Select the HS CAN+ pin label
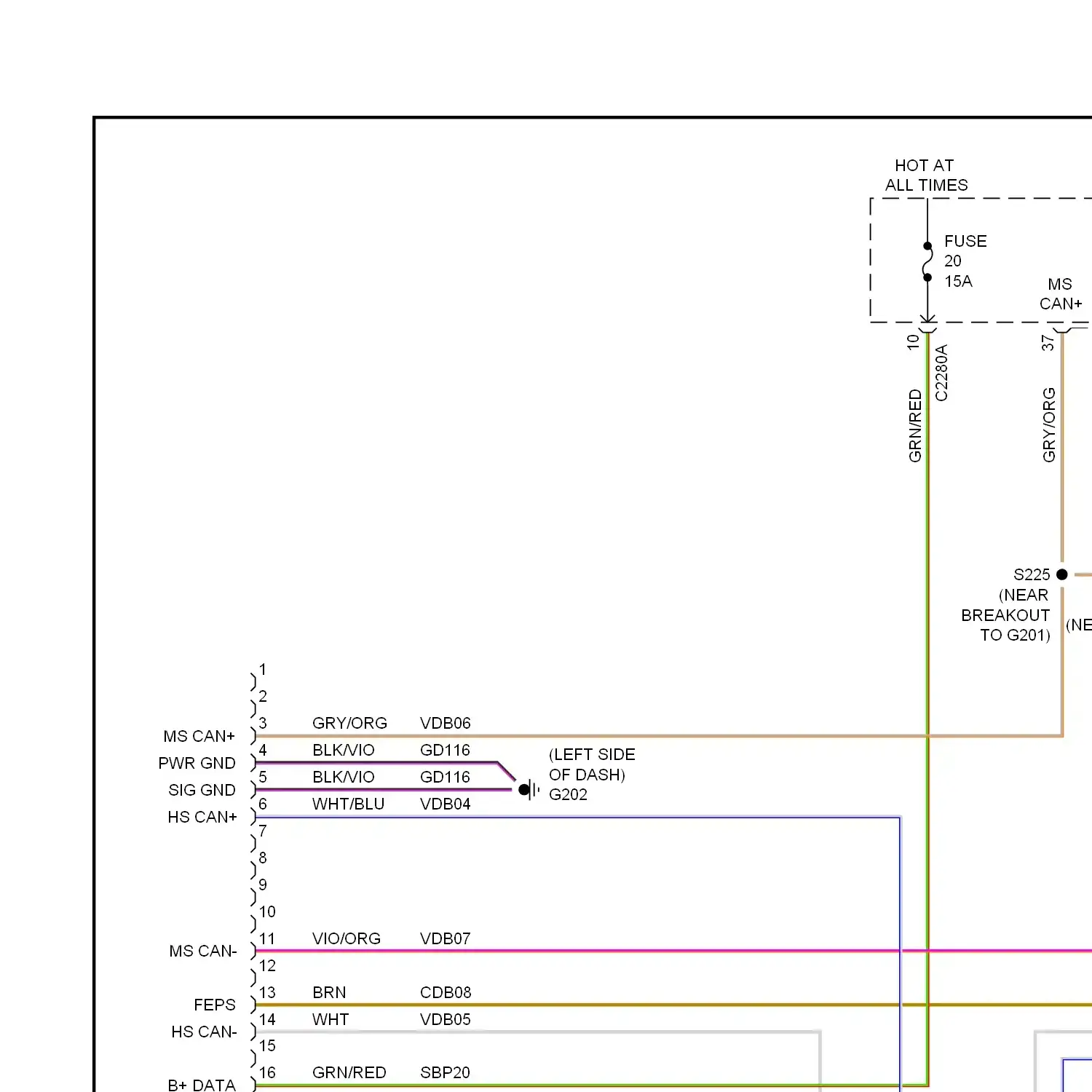Screen dimensions: 1092x1092 point(202,817)
